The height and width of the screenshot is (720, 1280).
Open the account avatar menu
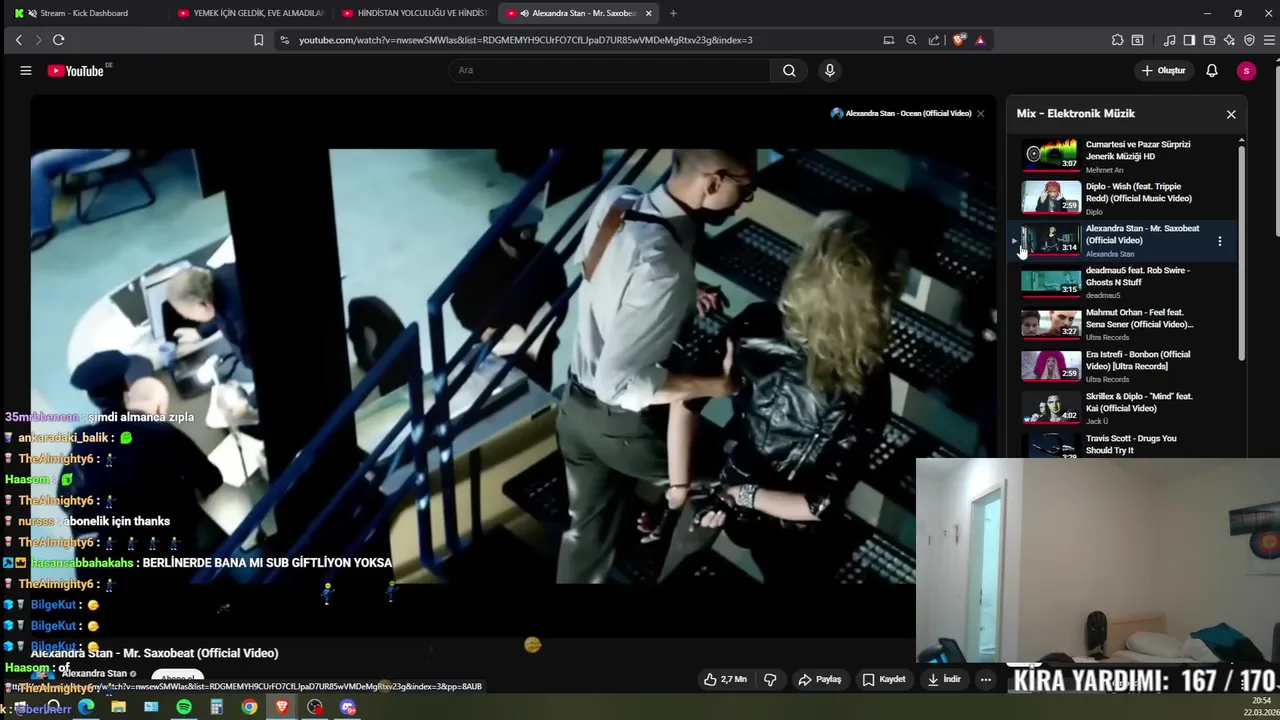click(x=1245, y=71)
